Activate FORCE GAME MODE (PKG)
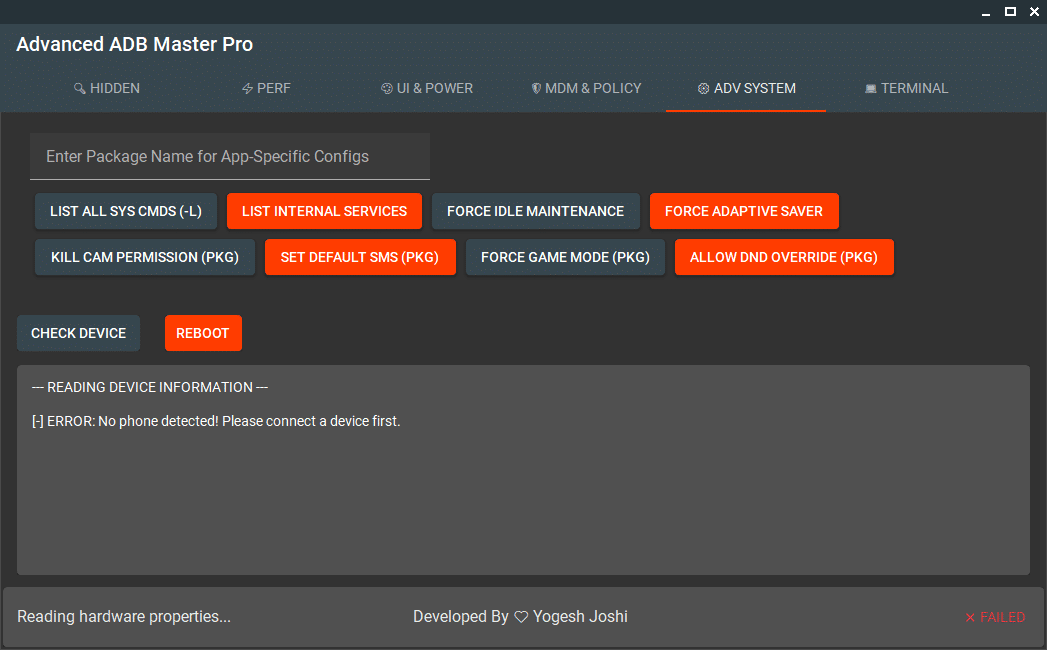 tap(565, 257)
